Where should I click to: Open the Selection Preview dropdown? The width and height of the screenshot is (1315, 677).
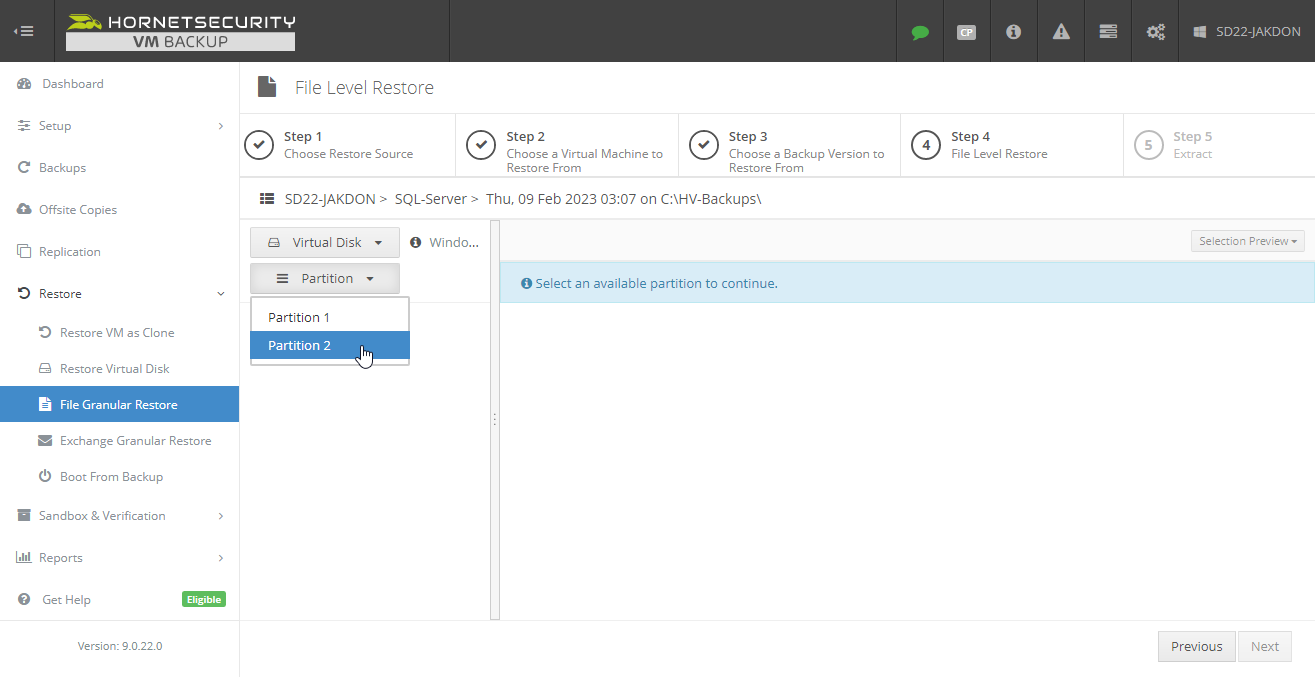coord(1247,240)
